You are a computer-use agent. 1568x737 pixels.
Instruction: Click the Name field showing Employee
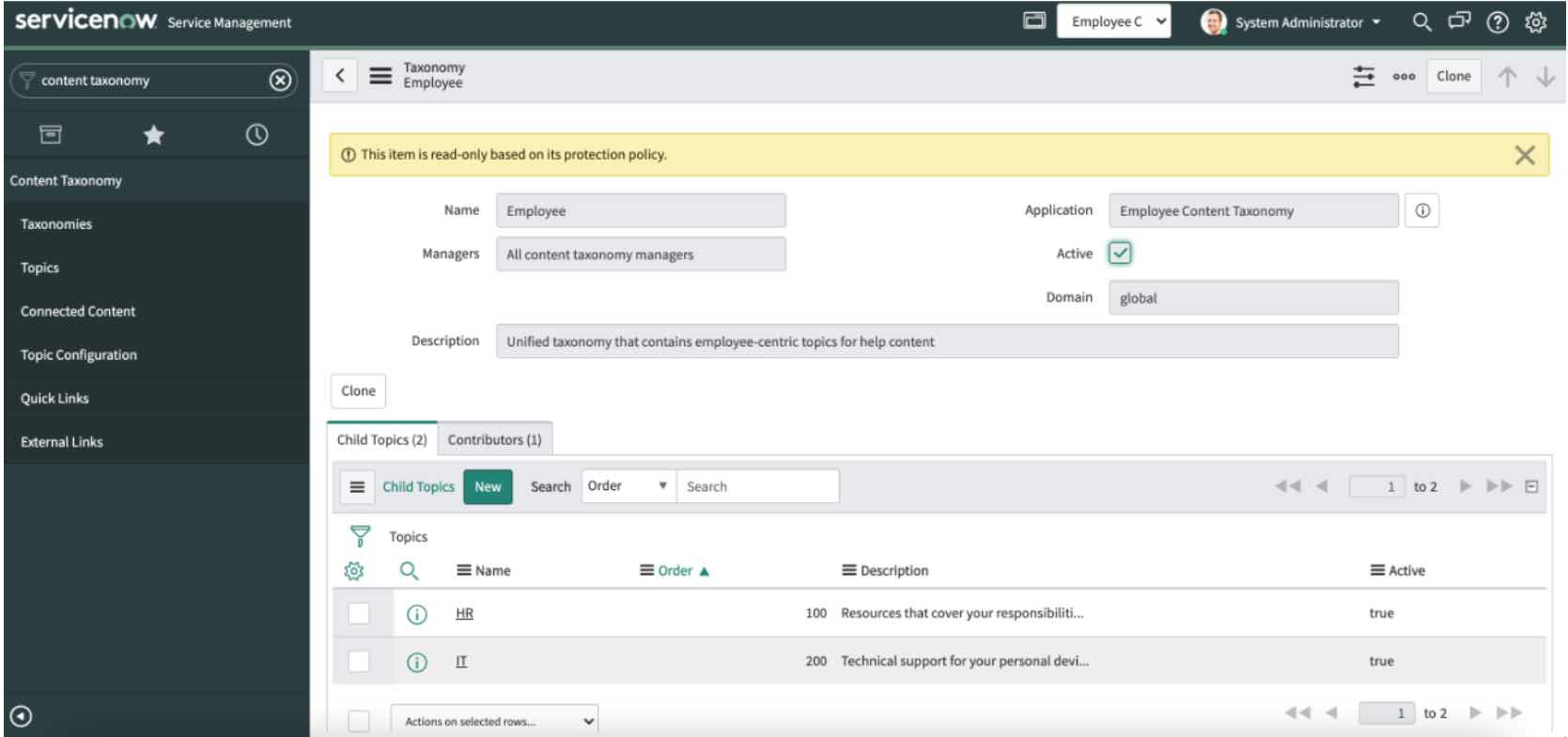(x=641, y=211)
